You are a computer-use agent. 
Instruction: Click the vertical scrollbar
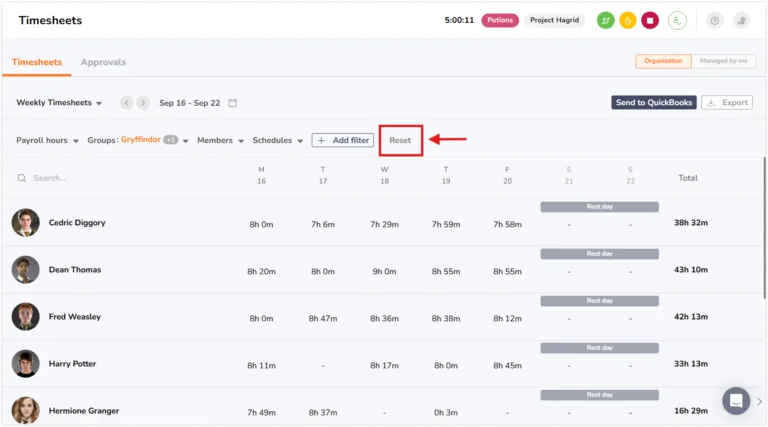pos(765,228)
